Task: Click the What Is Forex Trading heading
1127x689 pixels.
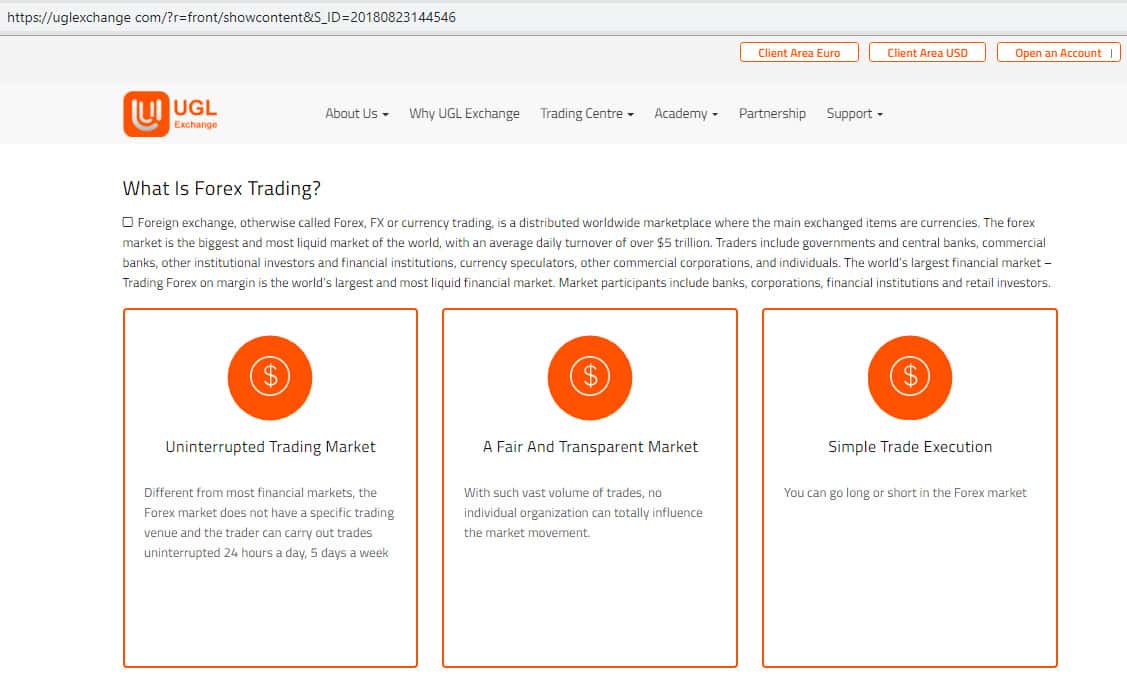Action: pos(221,188)
